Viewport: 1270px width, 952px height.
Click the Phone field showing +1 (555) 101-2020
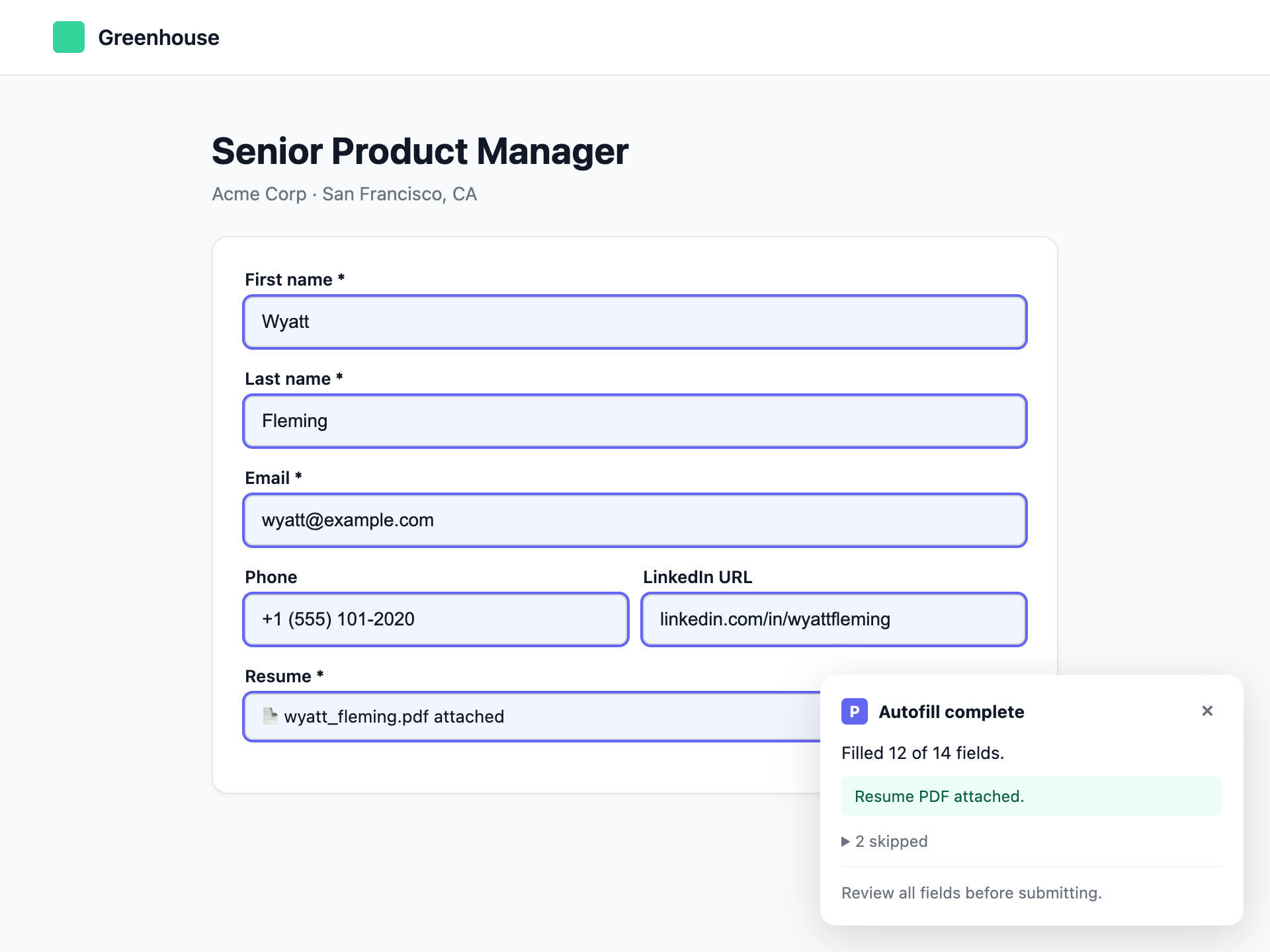coord(435,619)
